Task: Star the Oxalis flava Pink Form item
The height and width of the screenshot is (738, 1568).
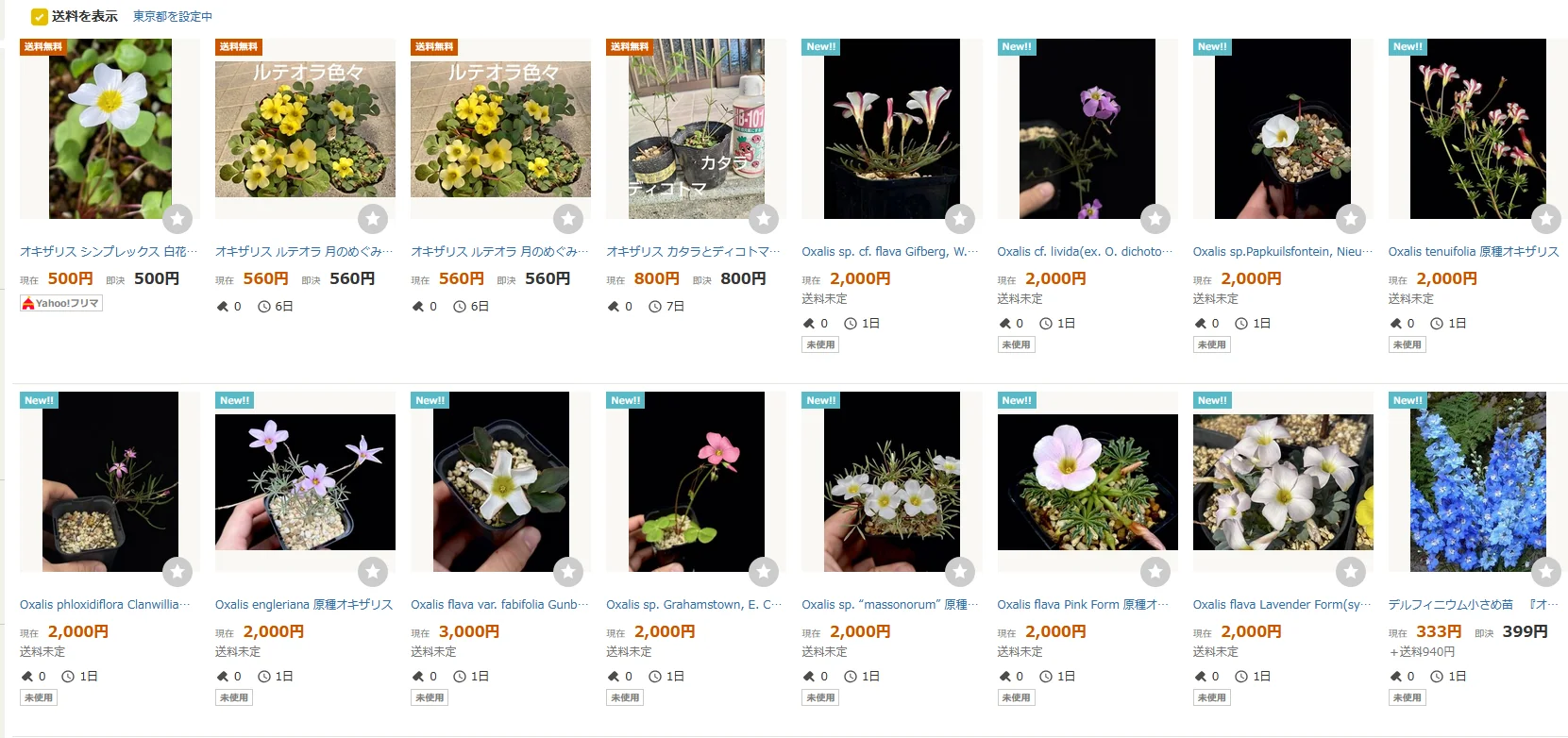Action: coord(1155,572)
